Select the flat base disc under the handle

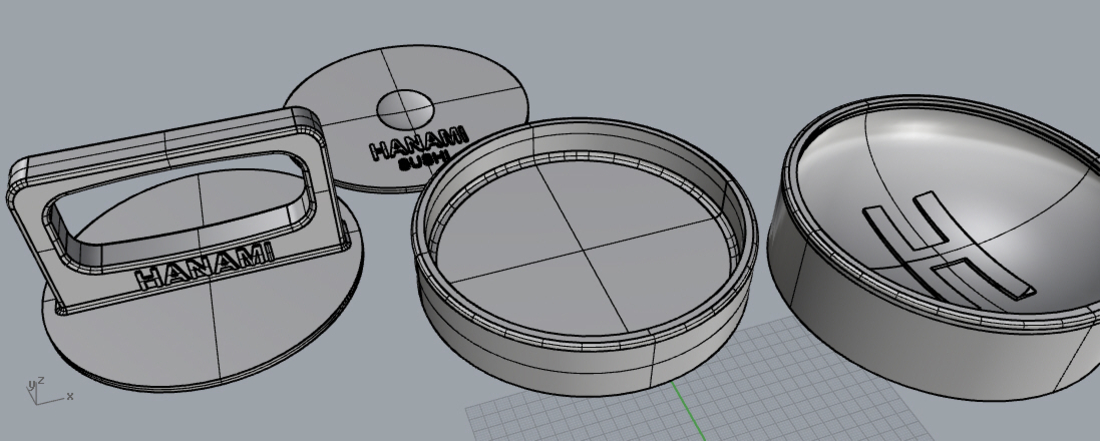tap(203, 280)
